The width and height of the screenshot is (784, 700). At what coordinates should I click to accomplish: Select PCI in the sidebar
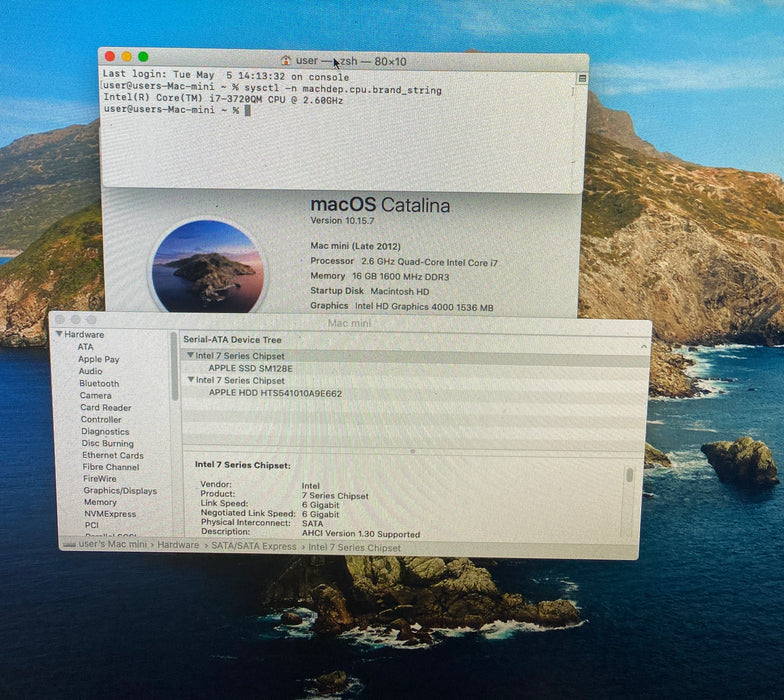point(92,525)
